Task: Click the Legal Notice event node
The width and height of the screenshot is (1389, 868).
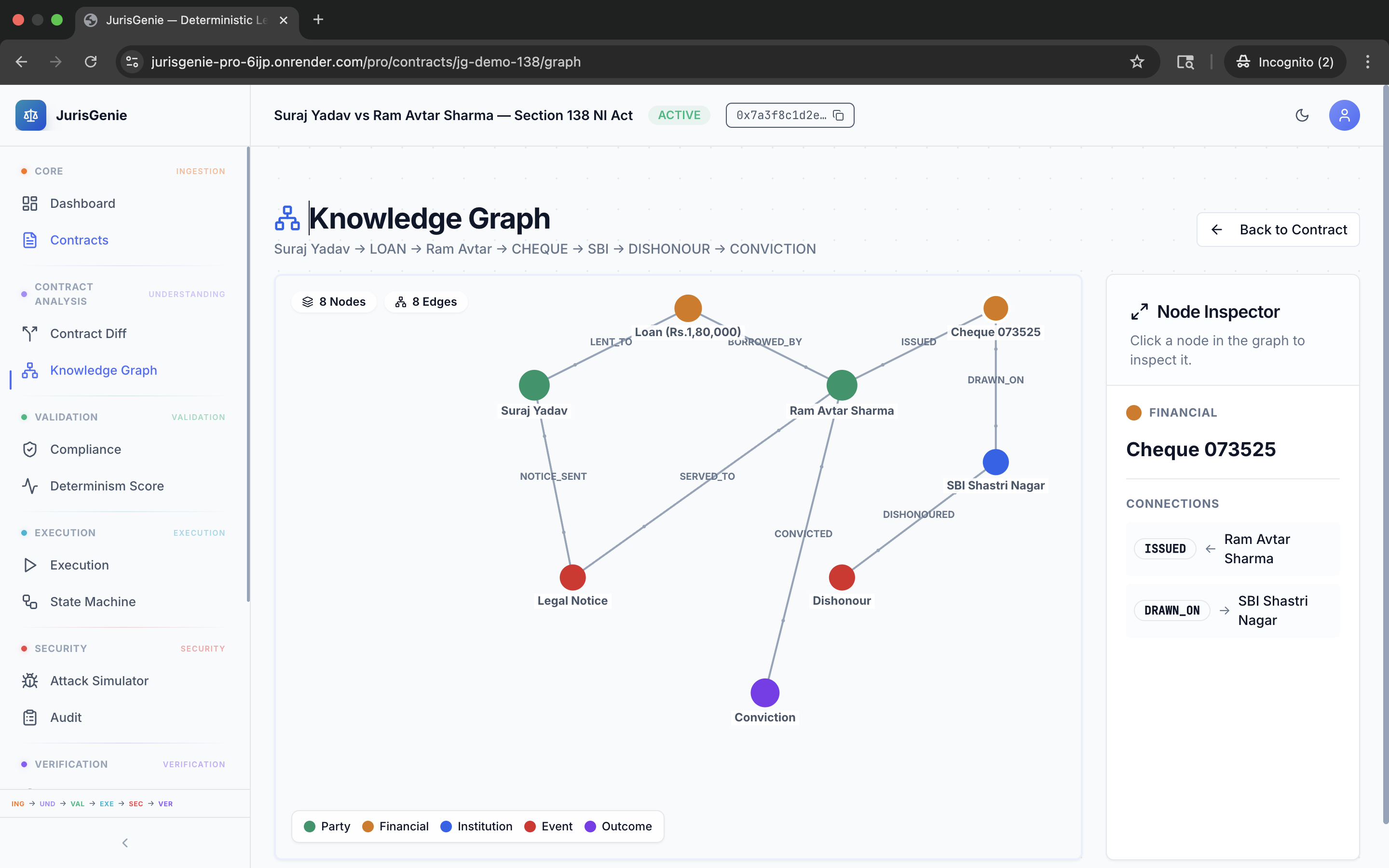Action: point(572,578)
